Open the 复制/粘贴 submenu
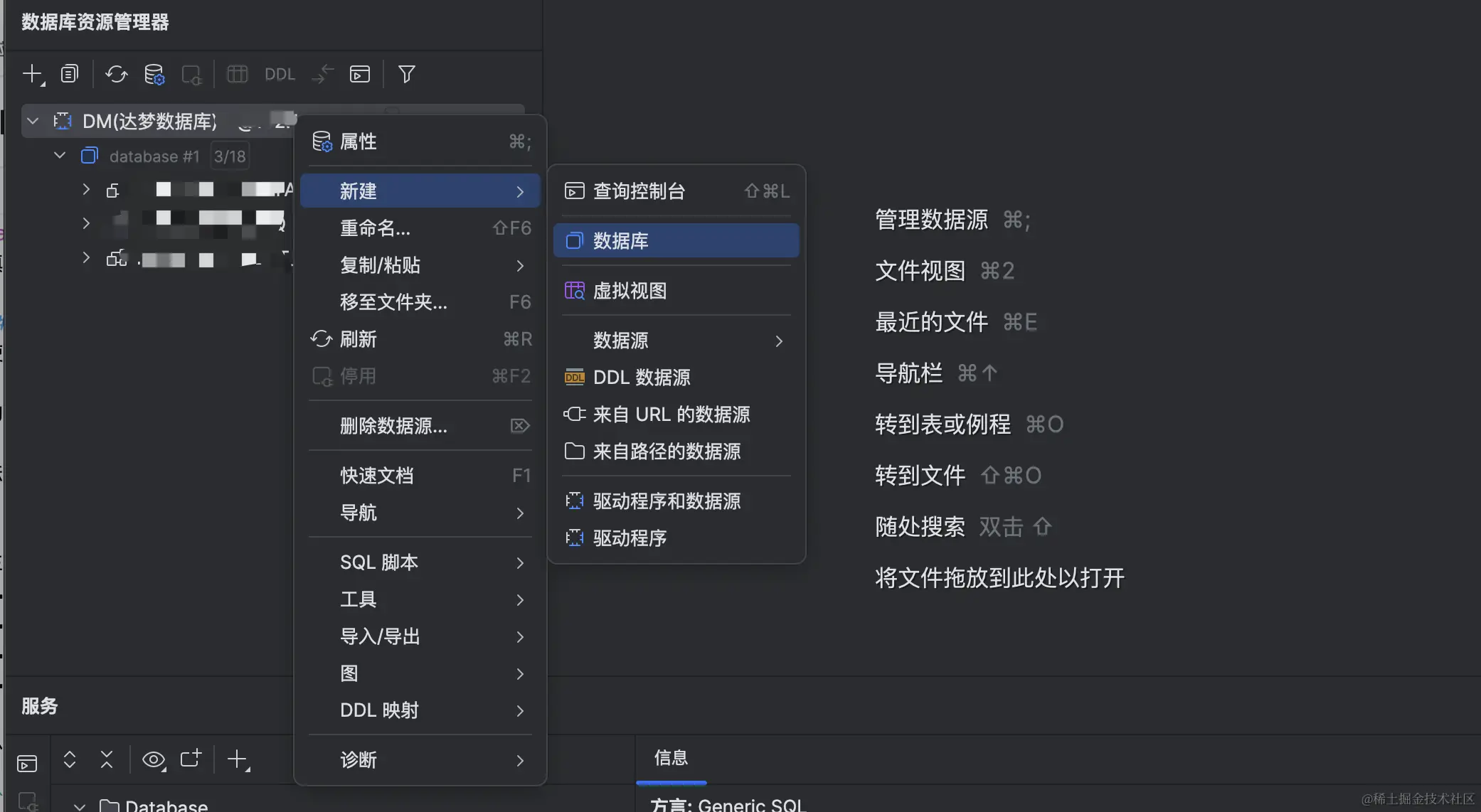 pyautogui.click(x=420, y=265)
